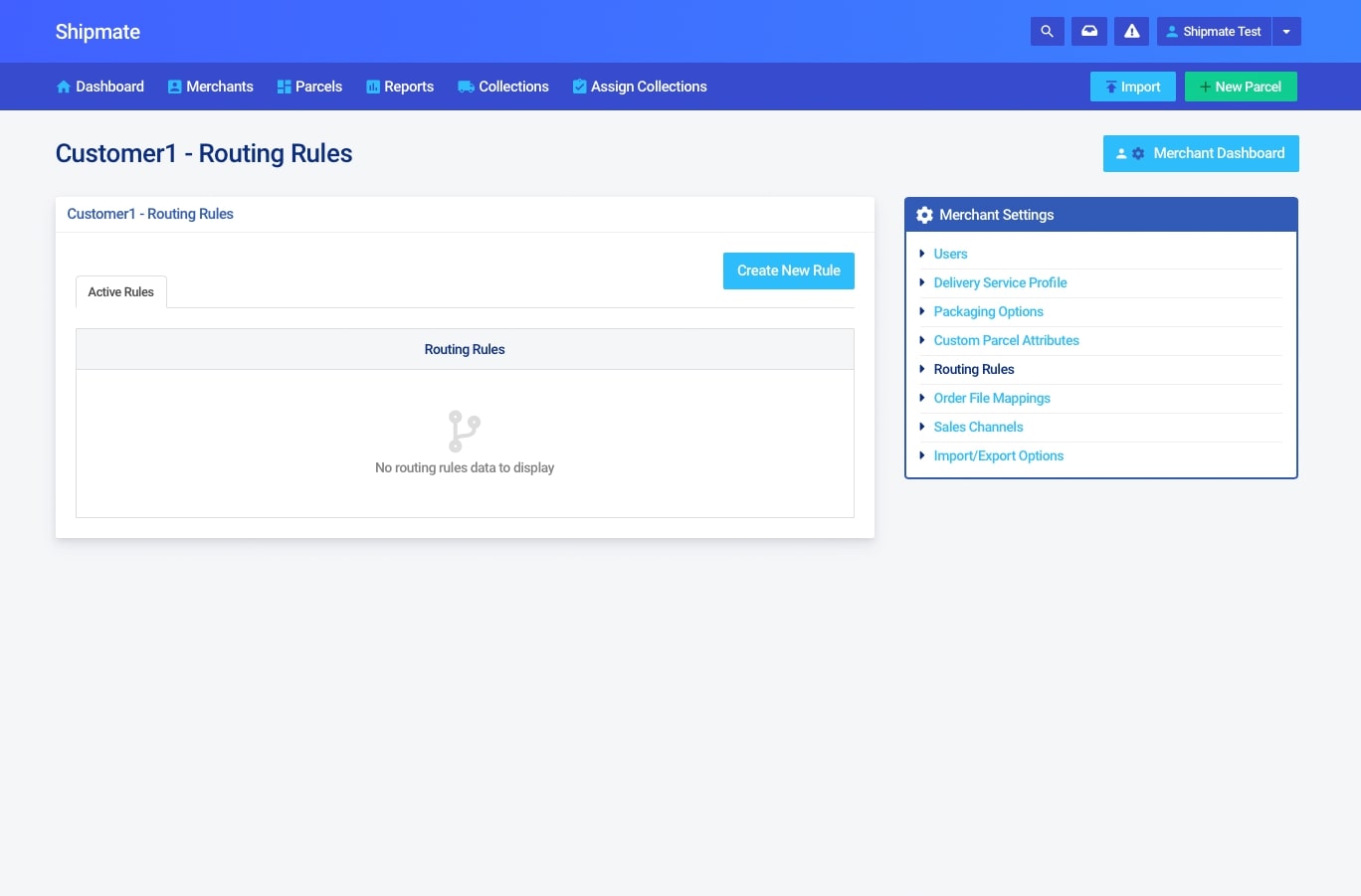Click Create New Rule button
The height and width of the screenshot is (896, 1361).
(x=789, y=270)
